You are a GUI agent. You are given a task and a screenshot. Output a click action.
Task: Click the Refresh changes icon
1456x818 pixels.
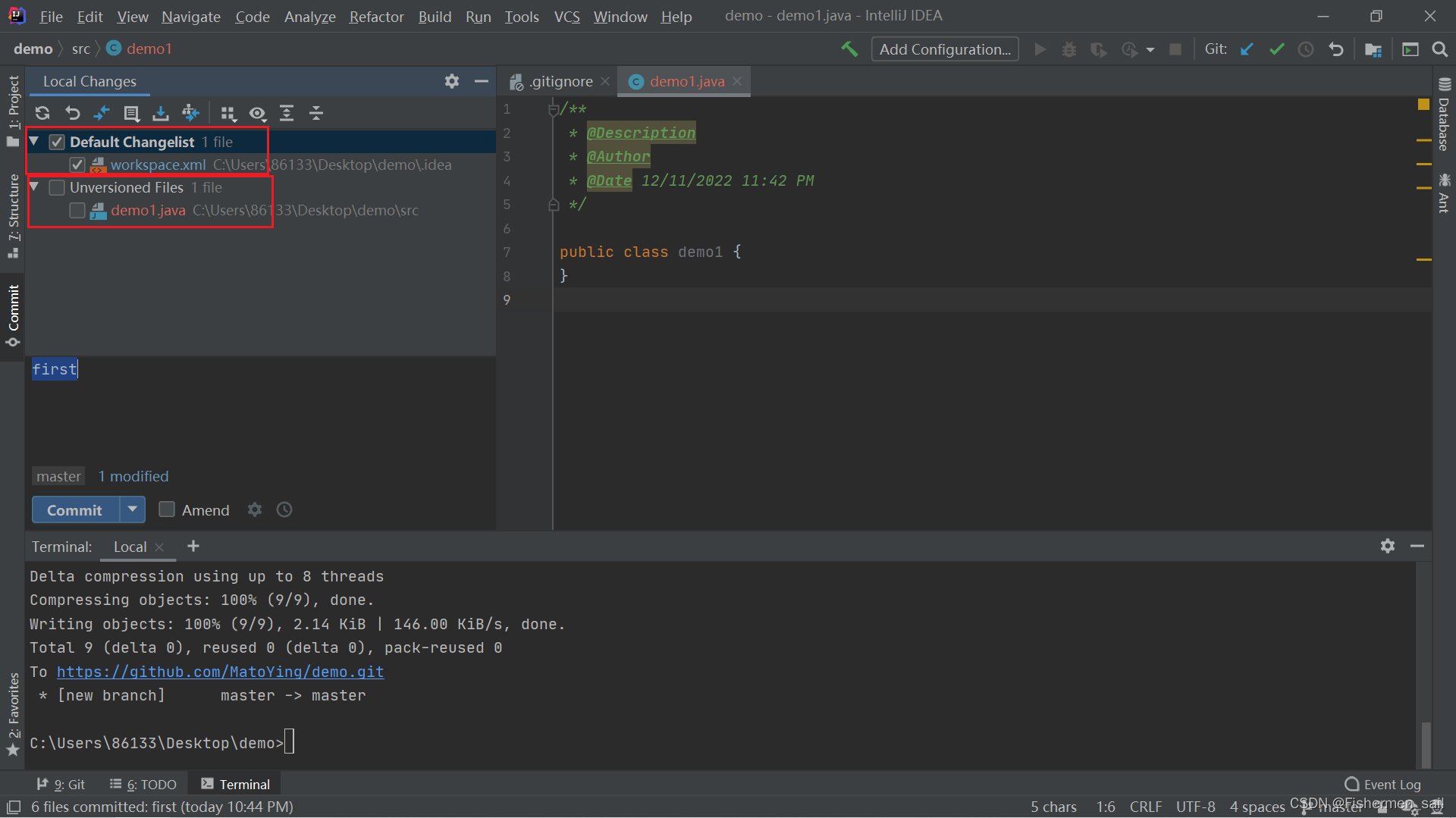pyautogui.click(x=42, y=114)
